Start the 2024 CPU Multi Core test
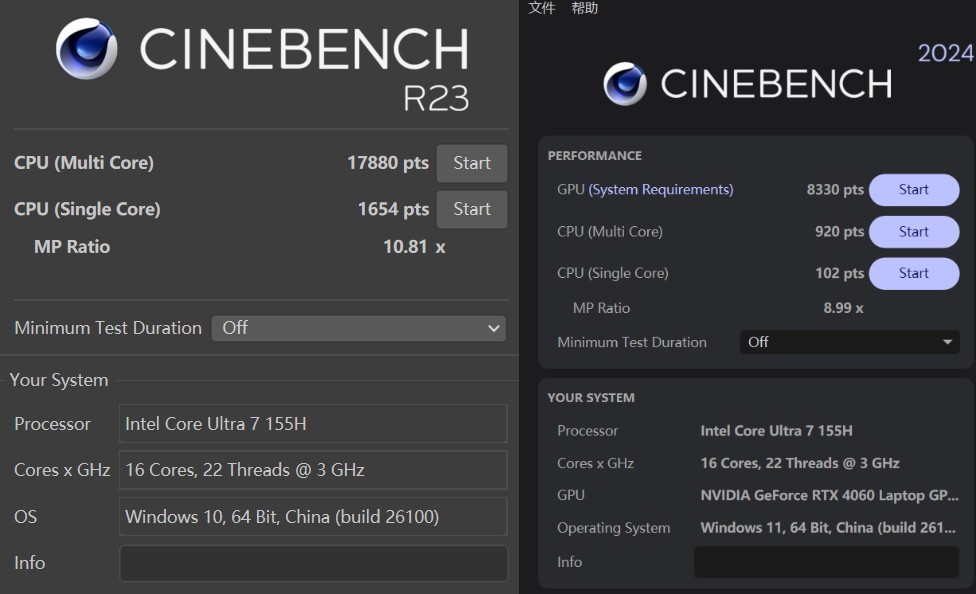976x594 pixels. (x=914, y=232)
